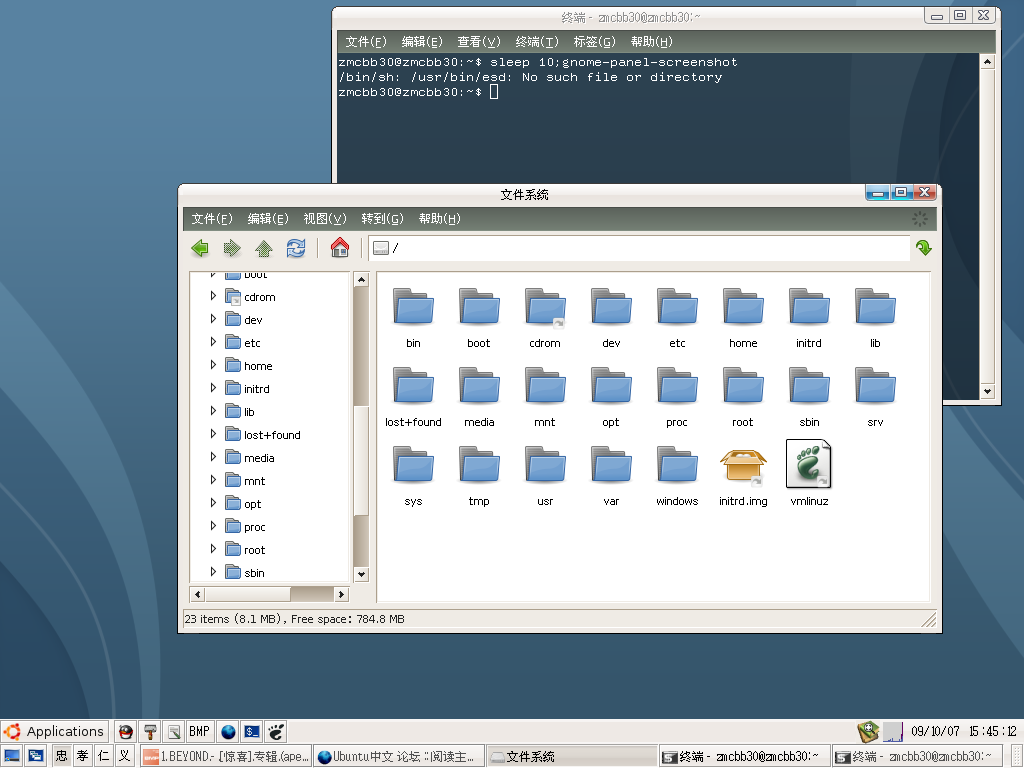The height and width of the screenshot is (768, 1024).
Task: Go to the home folder icon
Action: [340, 248]
